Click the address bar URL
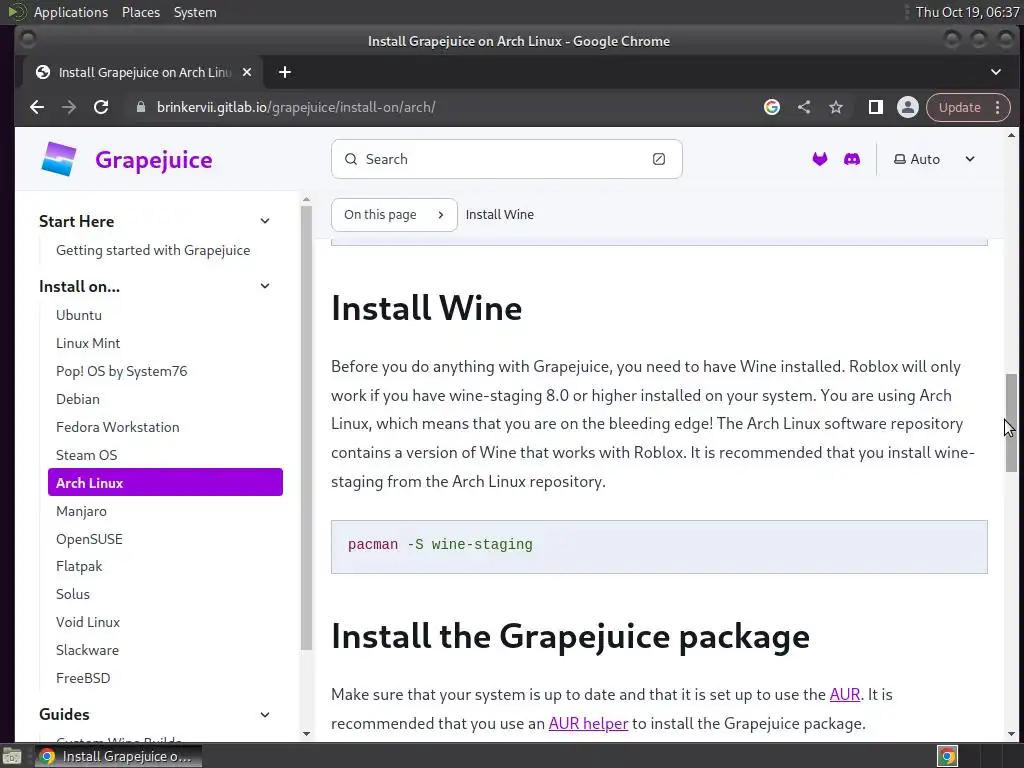The width and height of the screenshot is (1024, 768). click(x=296, y=107)
